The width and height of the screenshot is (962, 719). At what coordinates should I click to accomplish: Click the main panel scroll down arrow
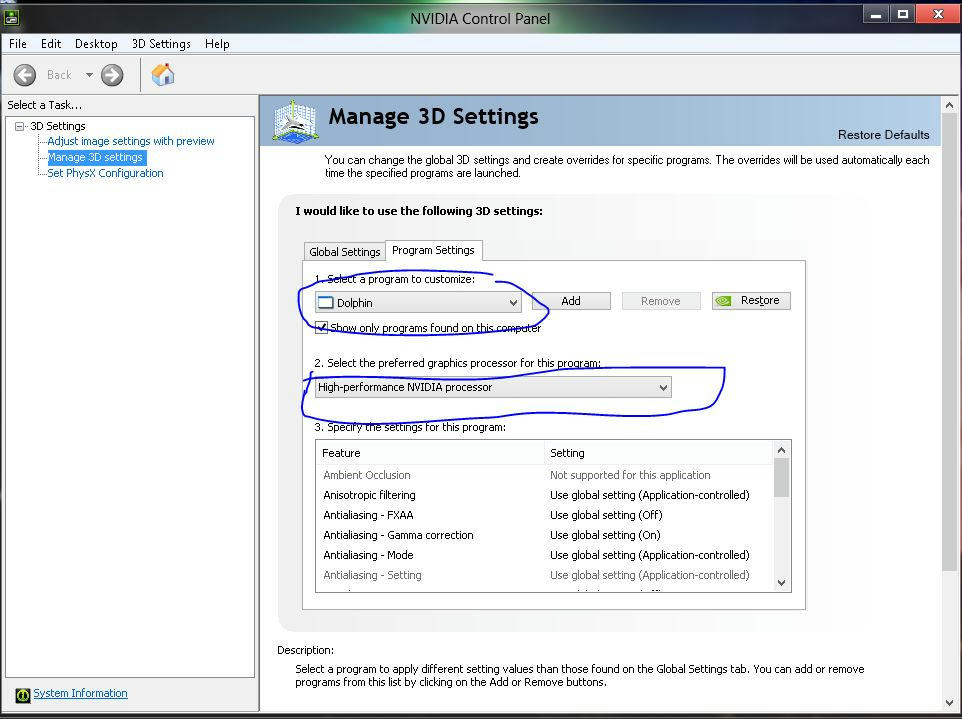point(949,702)
